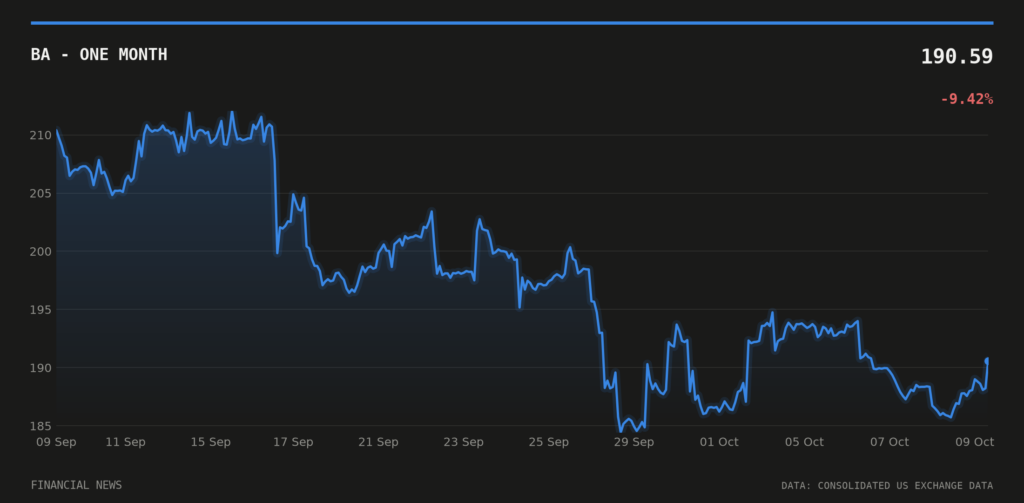The width and height of the screenshot is (1024, 503).
Task: Click the 07 Oct date label
Action: pos(889,442)
